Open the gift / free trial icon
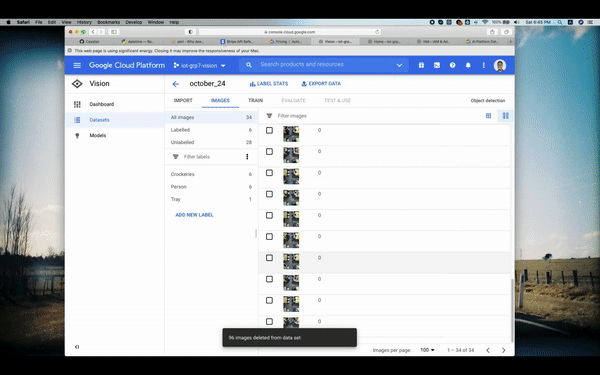The height and width of the screenshot is (375, 600). tap(421, 65)
